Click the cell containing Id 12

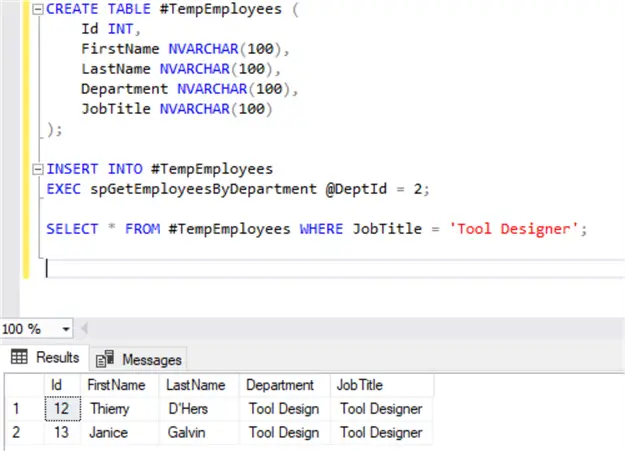click(x=59, y=408)
